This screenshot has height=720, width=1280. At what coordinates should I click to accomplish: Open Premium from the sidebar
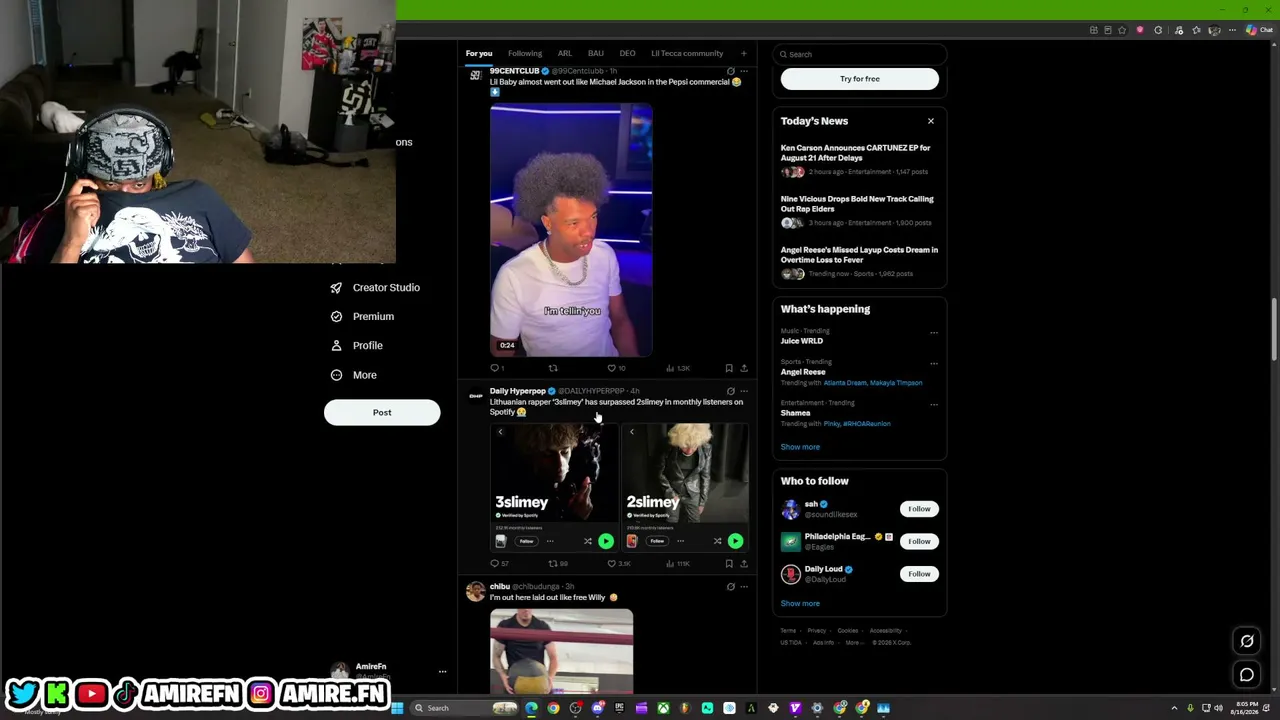click(362, 316)
